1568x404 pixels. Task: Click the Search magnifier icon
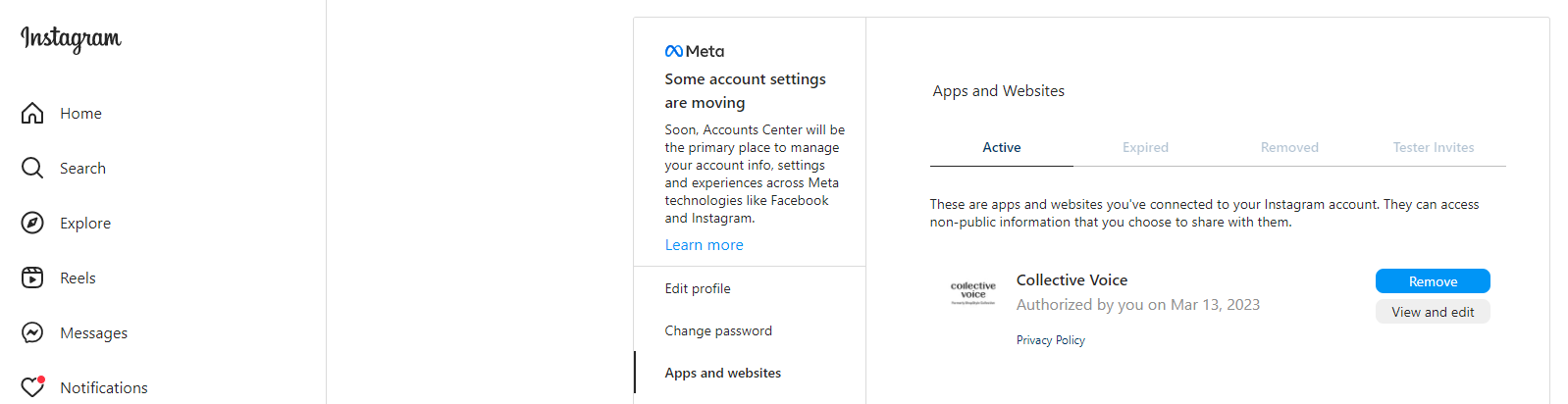(32, 168)
